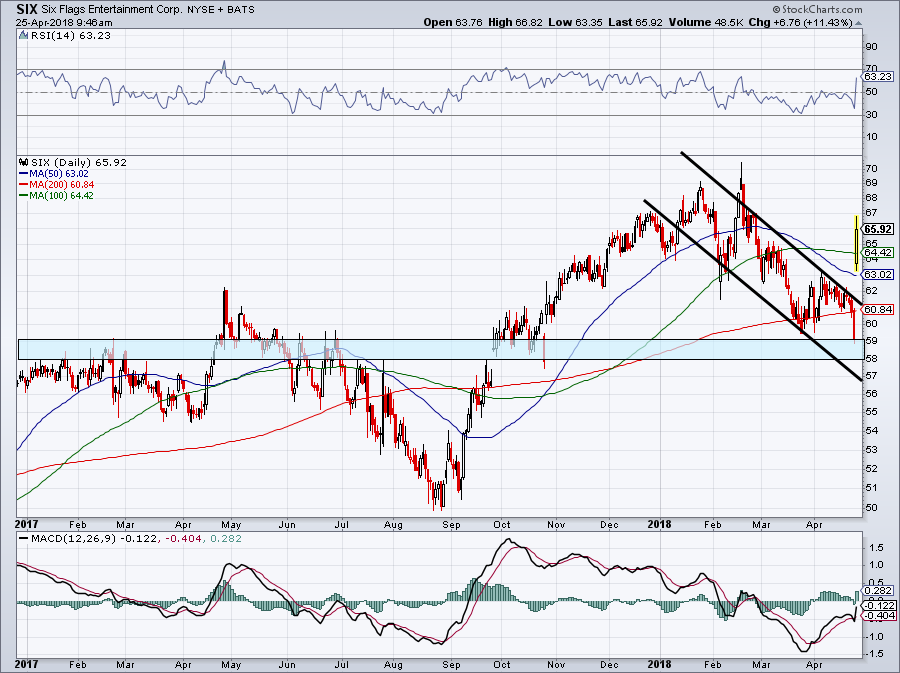The image size is (900, 673).
Task: Click the MA(200) 60.84 legend text
Action: click(62, 185)
